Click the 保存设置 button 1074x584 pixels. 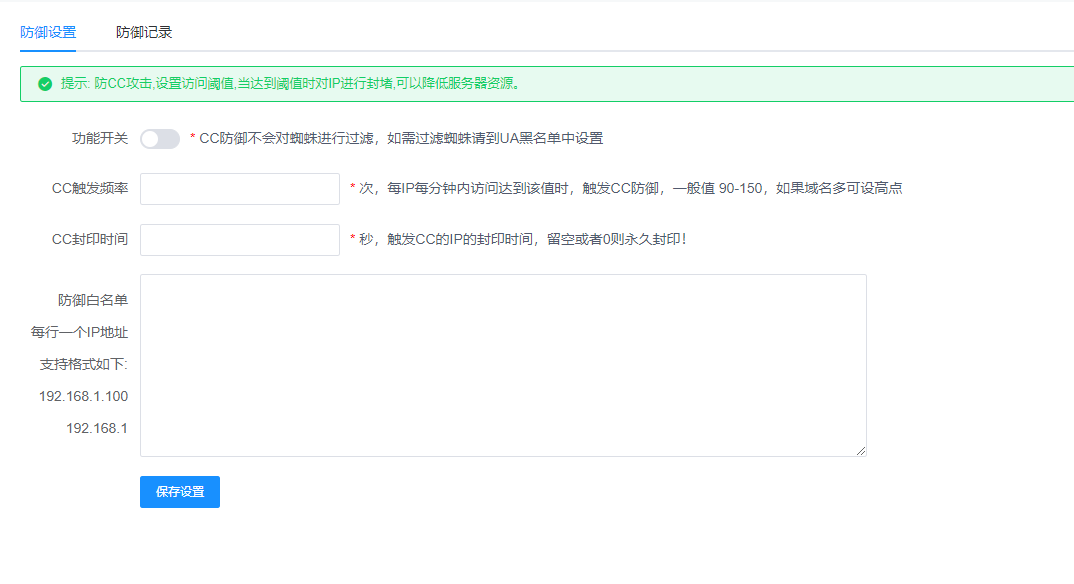[x=180, y=492]
